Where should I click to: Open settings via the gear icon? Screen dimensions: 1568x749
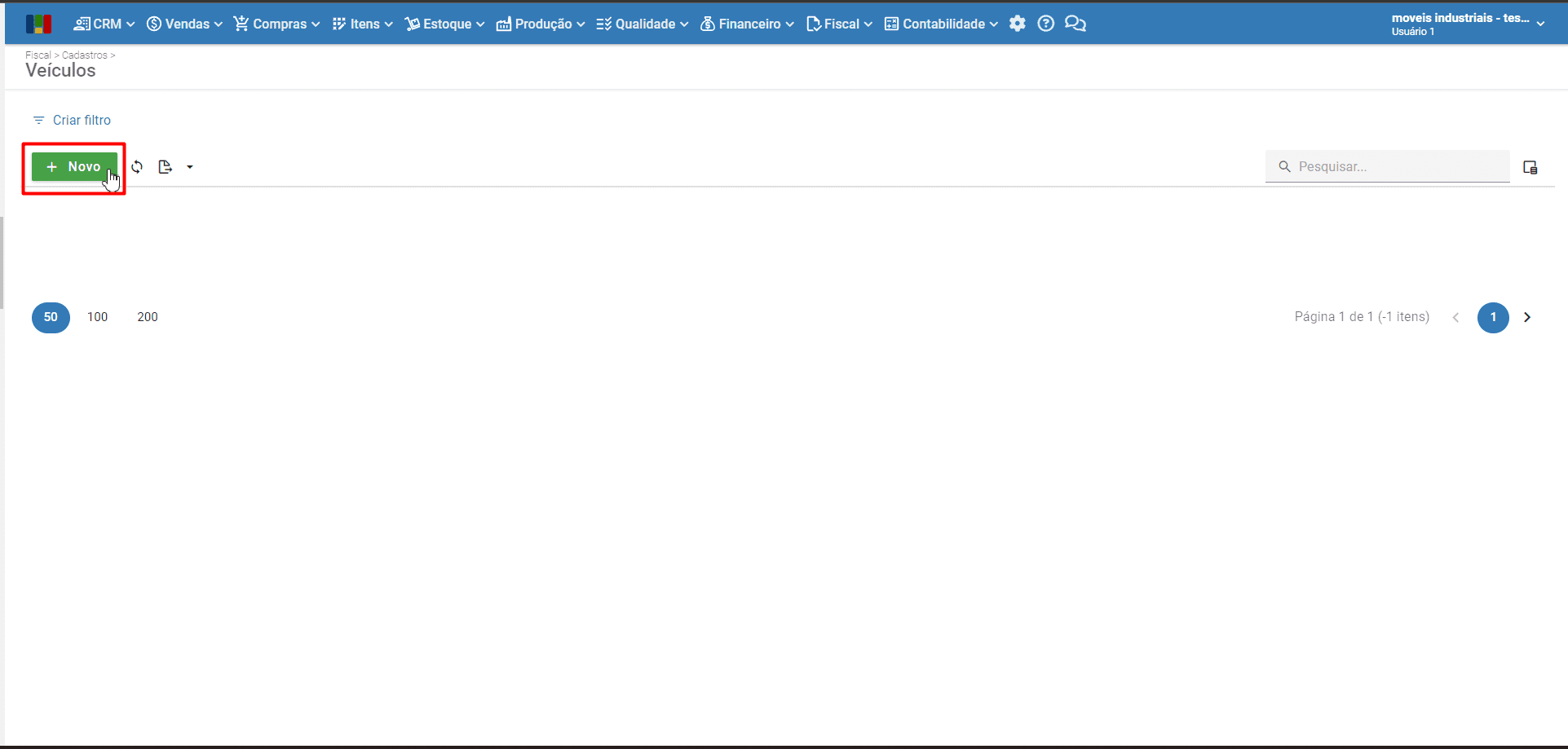pos(1017,24)
